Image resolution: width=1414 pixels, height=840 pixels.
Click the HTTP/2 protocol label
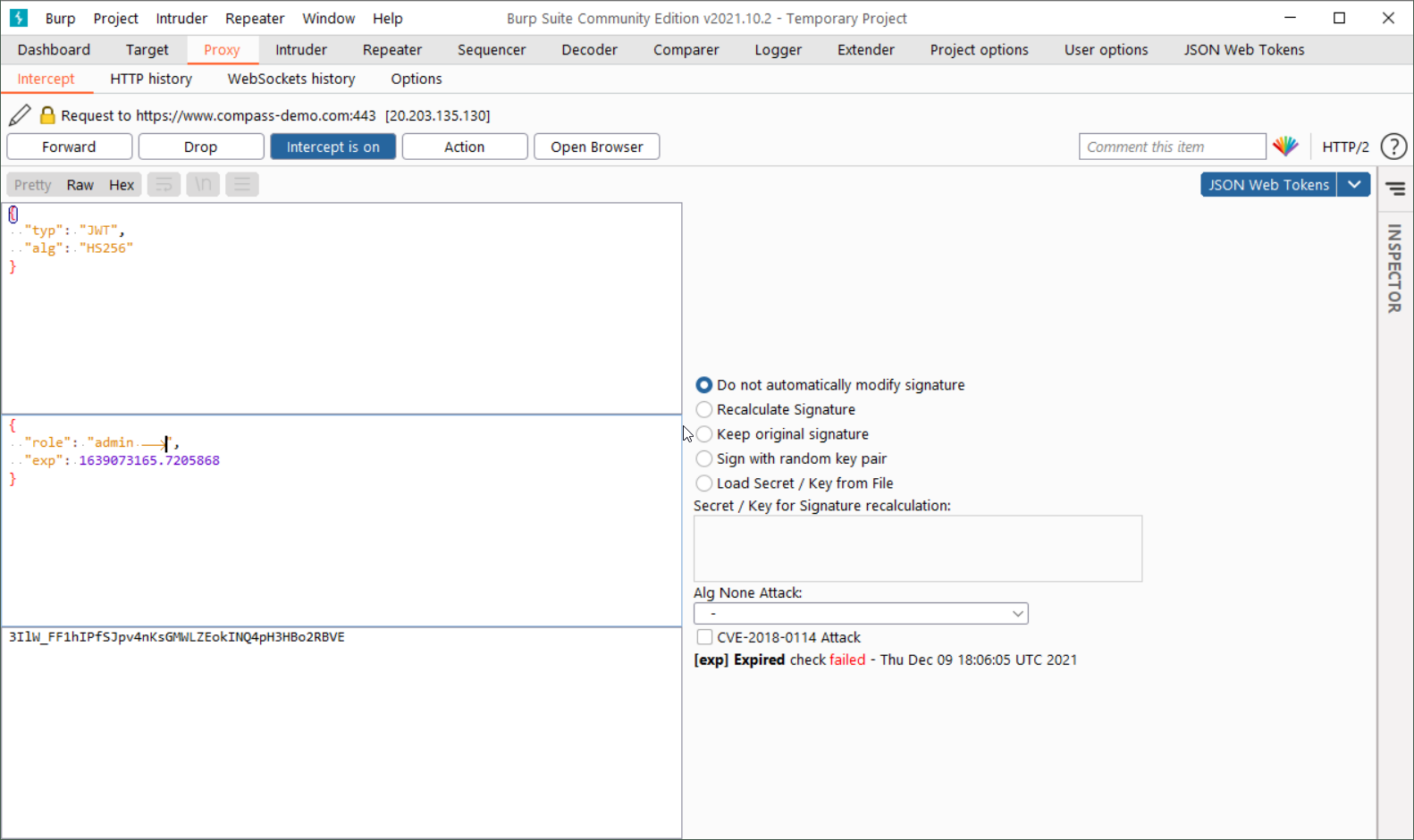tap(1345, 147)
